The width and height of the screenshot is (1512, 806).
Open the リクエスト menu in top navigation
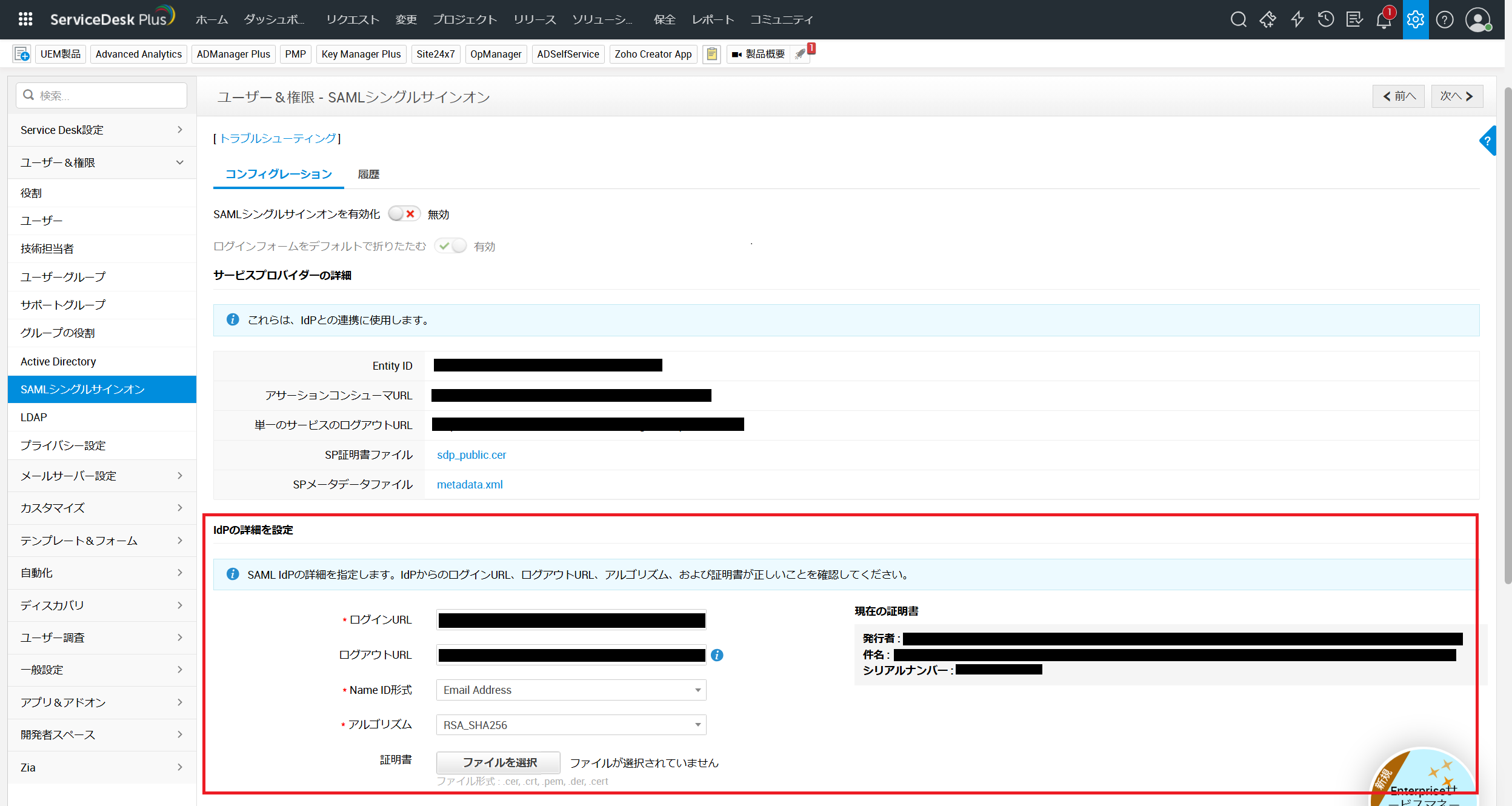(x=352, y=19)
